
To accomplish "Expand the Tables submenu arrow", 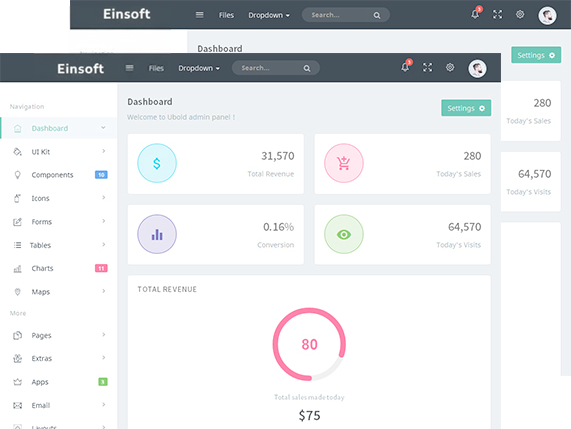I will click(104, 244).
